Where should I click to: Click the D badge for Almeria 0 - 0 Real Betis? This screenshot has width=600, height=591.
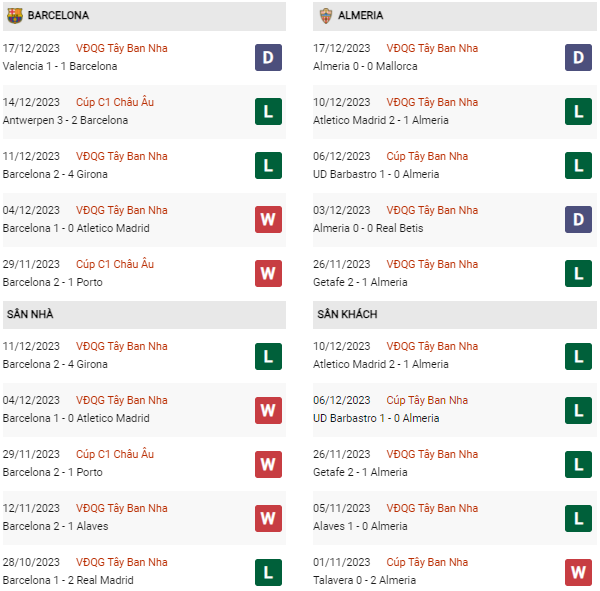coord(578,219)
